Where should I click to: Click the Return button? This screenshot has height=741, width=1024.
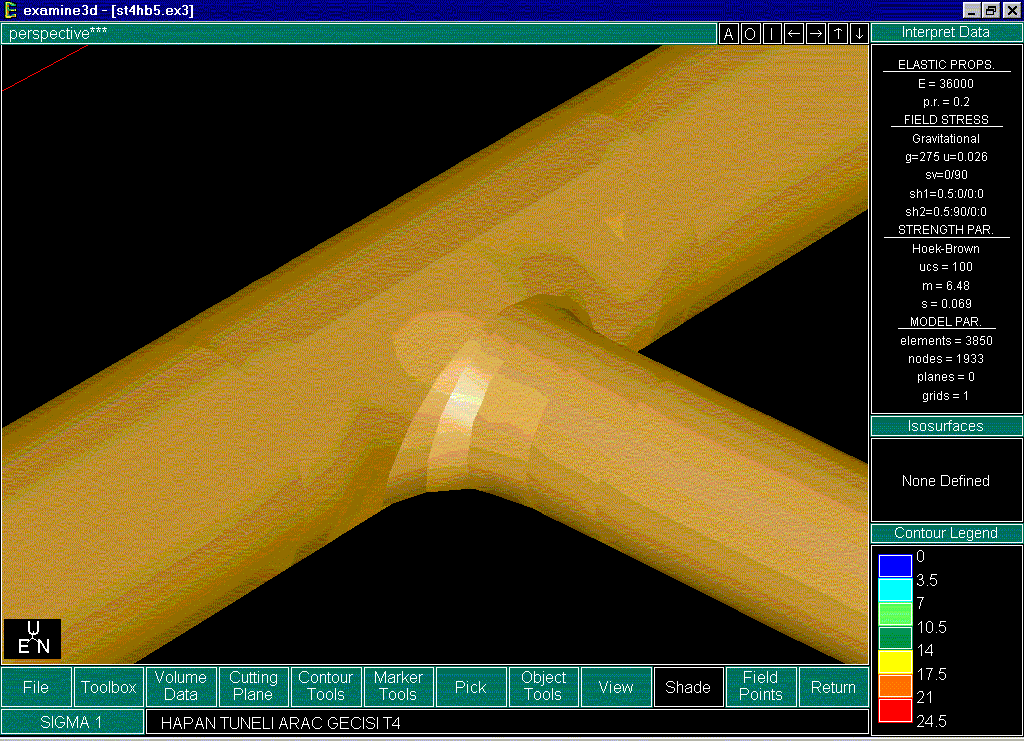tap(833, 687)
